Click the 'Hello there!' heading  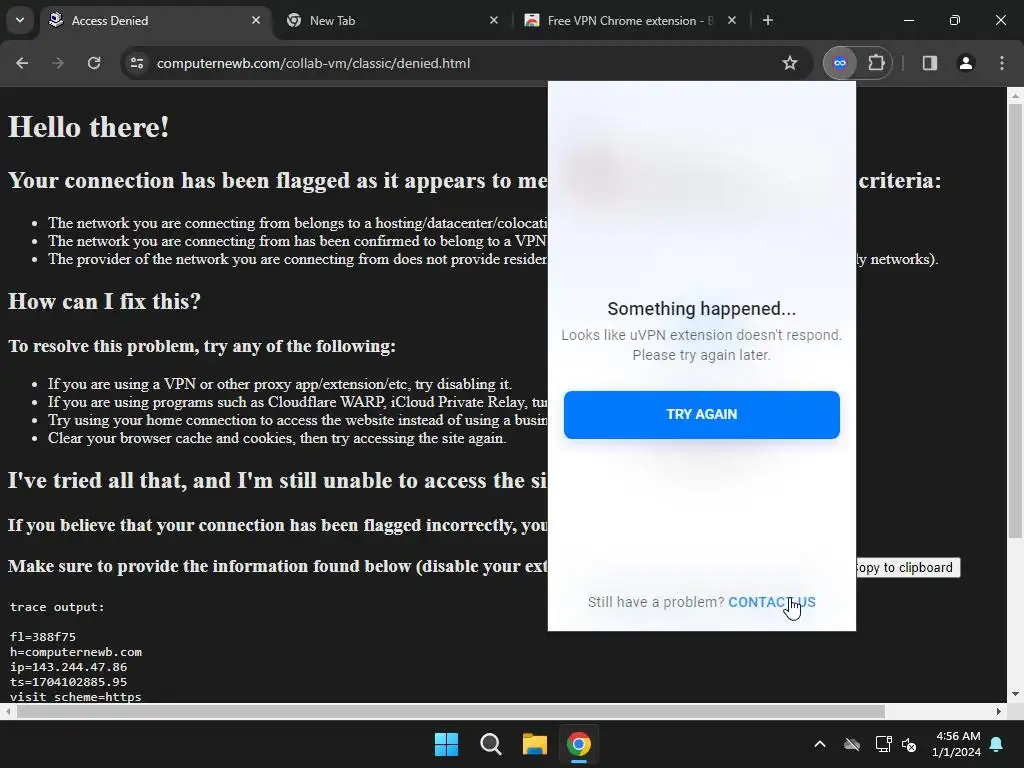pos(89,127)
